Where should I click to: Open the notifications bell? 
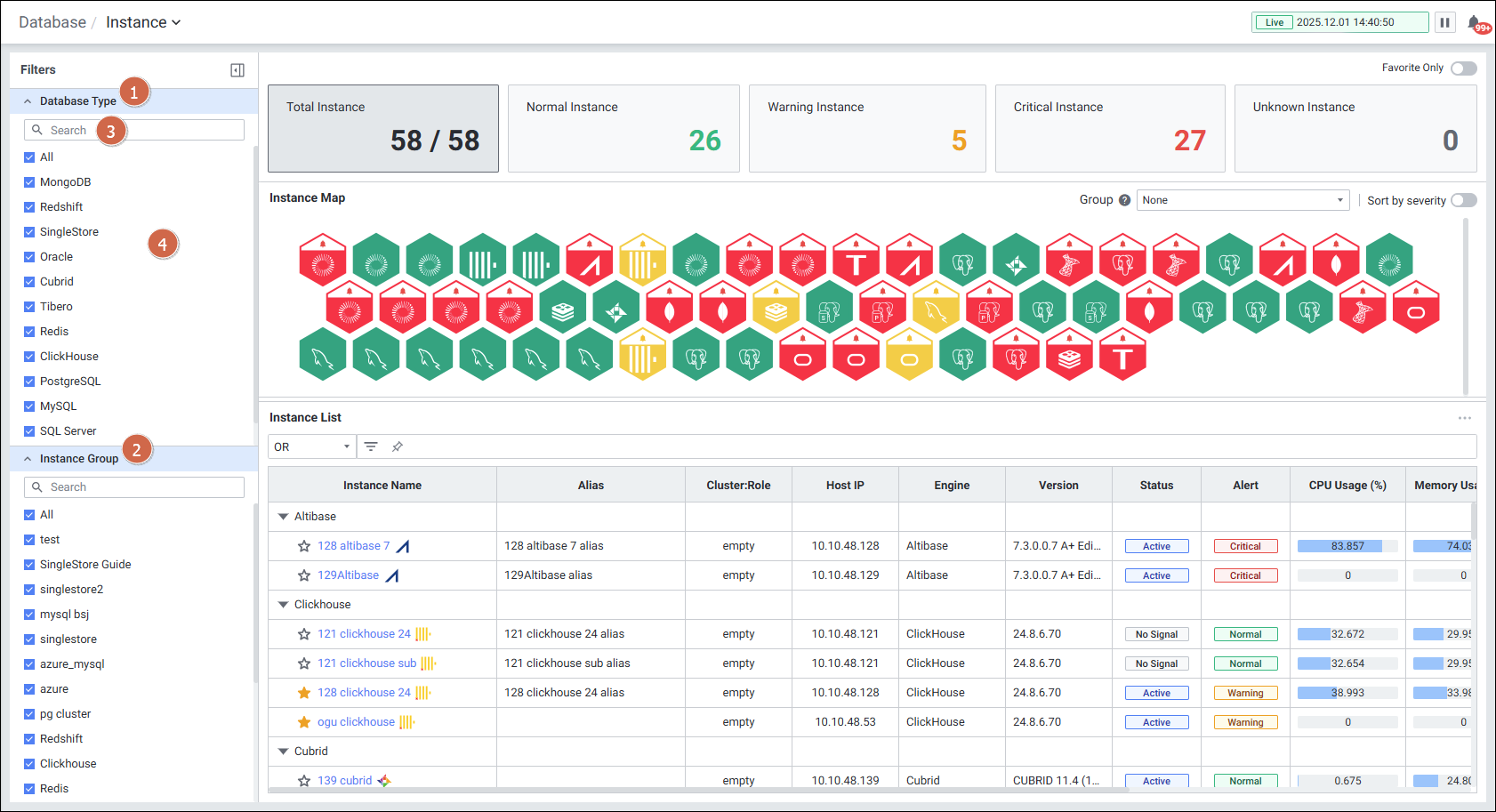pyautogui.click(x=1474, y=23)
